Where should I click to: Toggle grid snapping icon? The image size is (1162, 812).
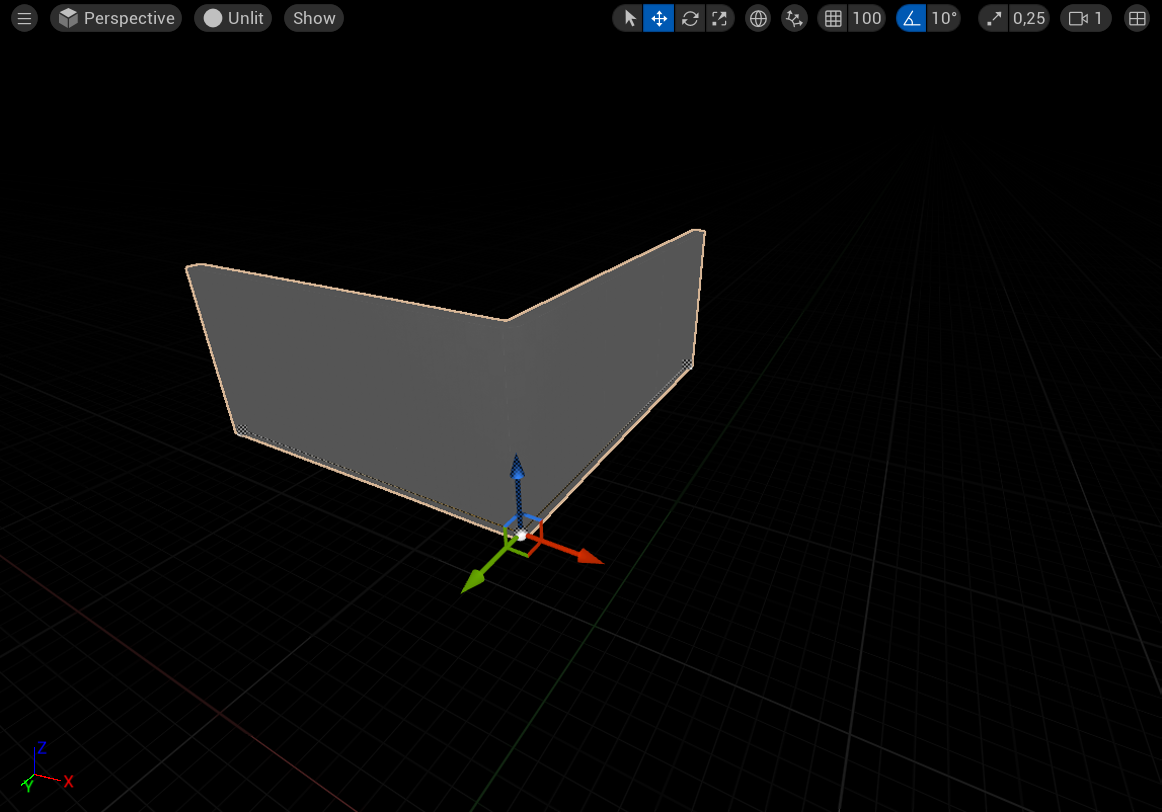click(833, 18)
